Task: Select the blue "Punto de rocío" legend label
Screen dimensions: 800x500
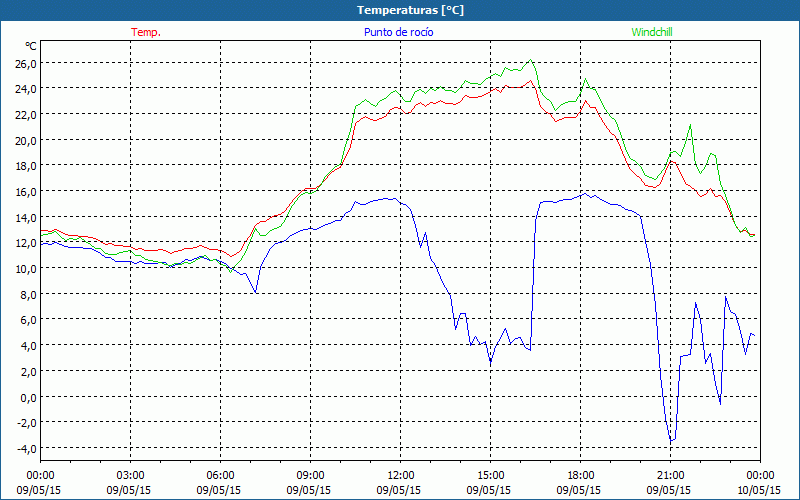Action: pos(398,32)
